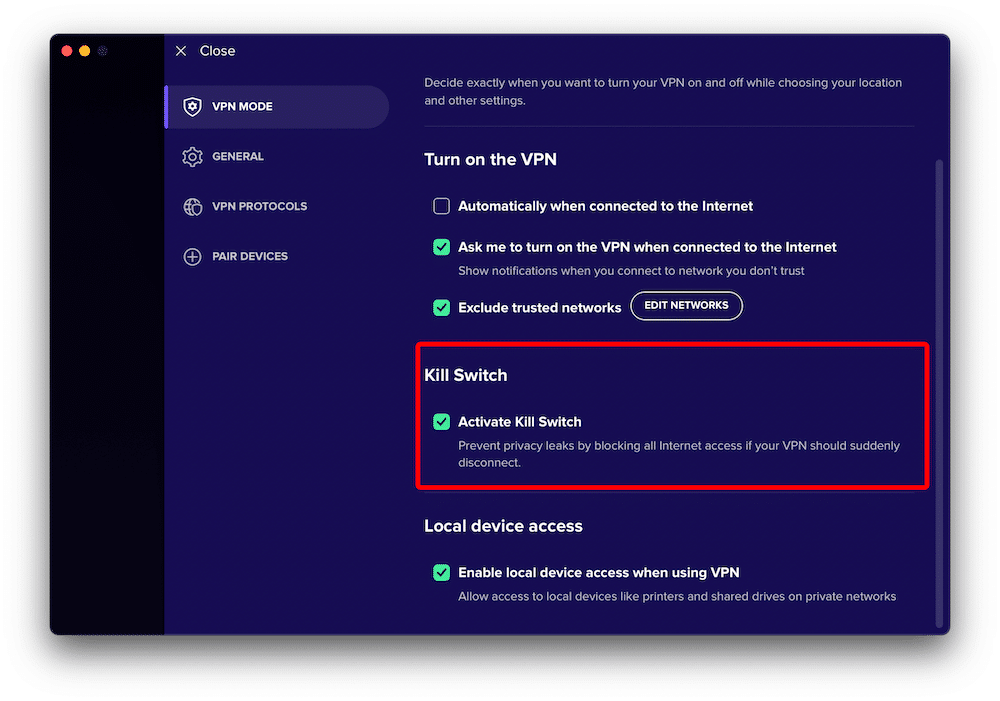Click the Close label to exit settings
Image resolution: width=1000 pixels, height=701 pixels.
point(217,51)
